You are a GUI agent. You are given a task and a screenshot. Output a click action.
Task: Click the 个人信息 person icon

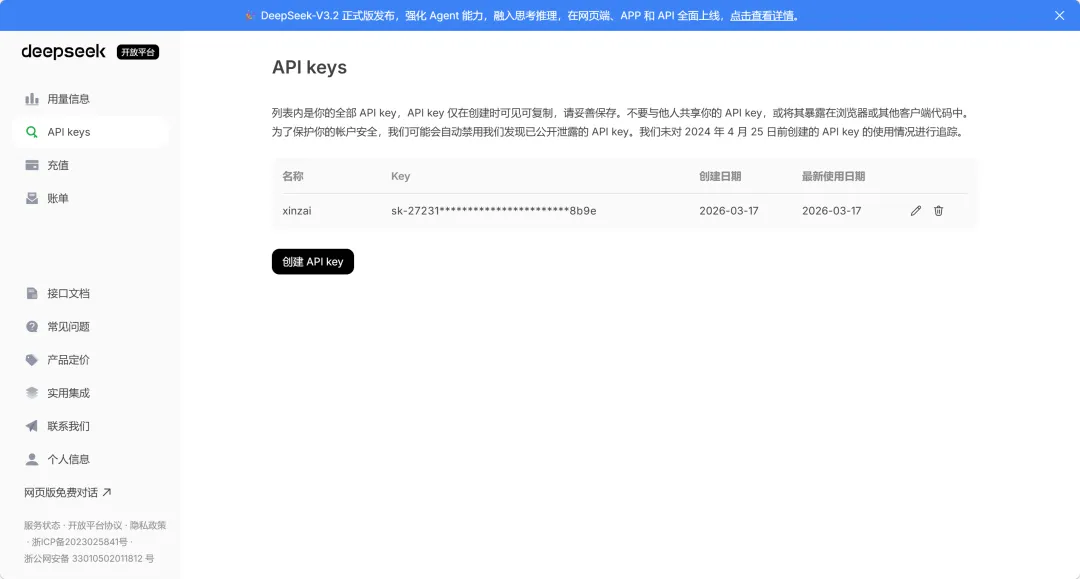pyautogui.click(x=32, y=459)
